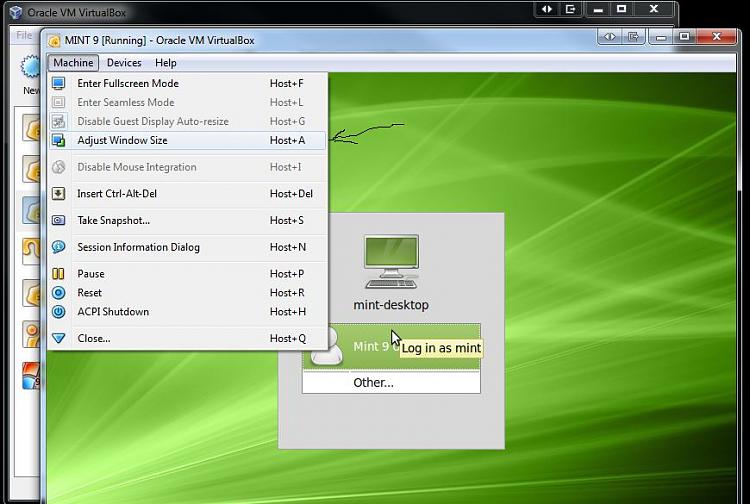Click the Oracle VM VirtualBox cube icon
The height and width of the screenshot is (504, 750).
pos(16,12)
